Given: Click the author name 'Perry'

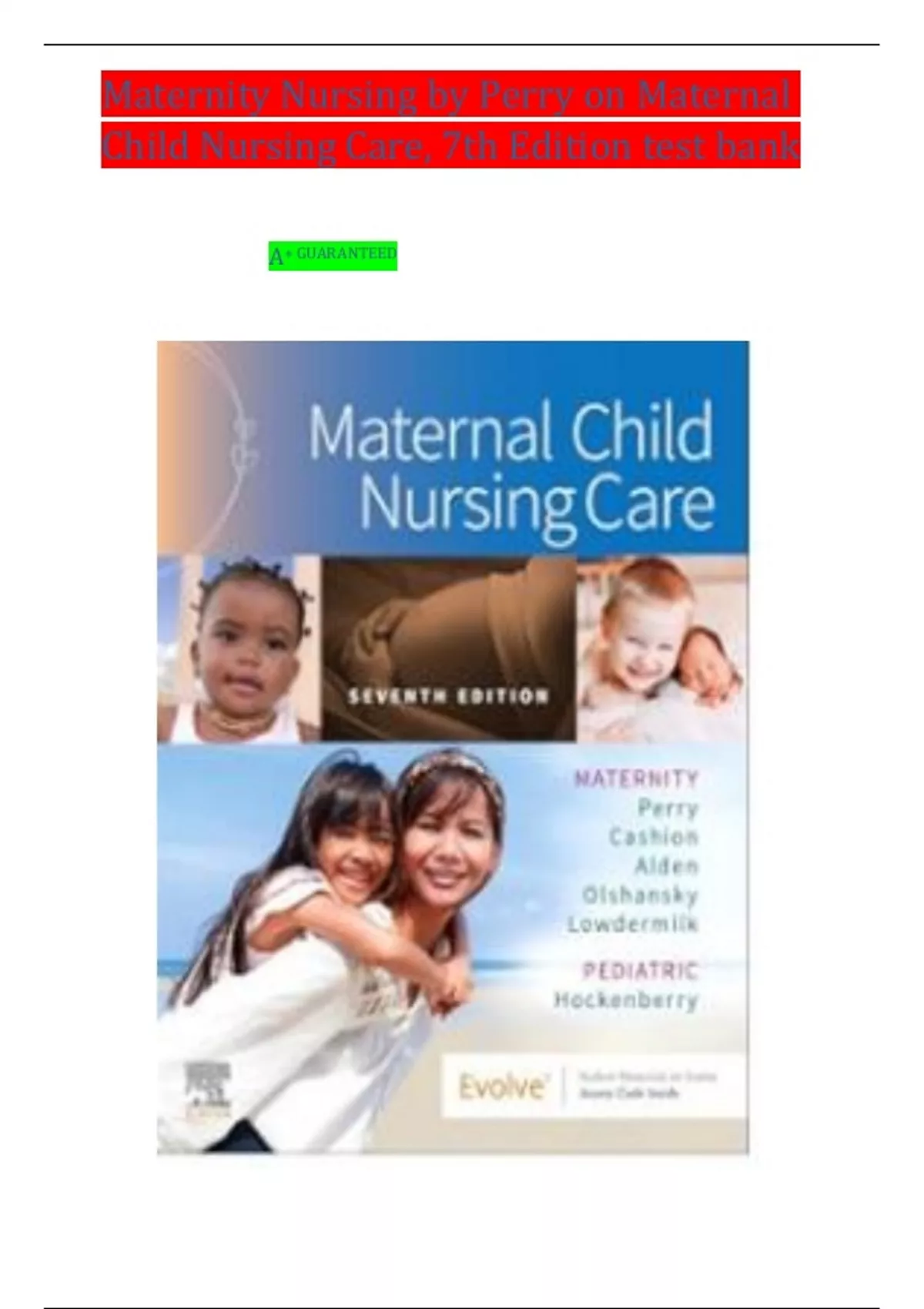Looking at the screenshot, I should 668,808.
